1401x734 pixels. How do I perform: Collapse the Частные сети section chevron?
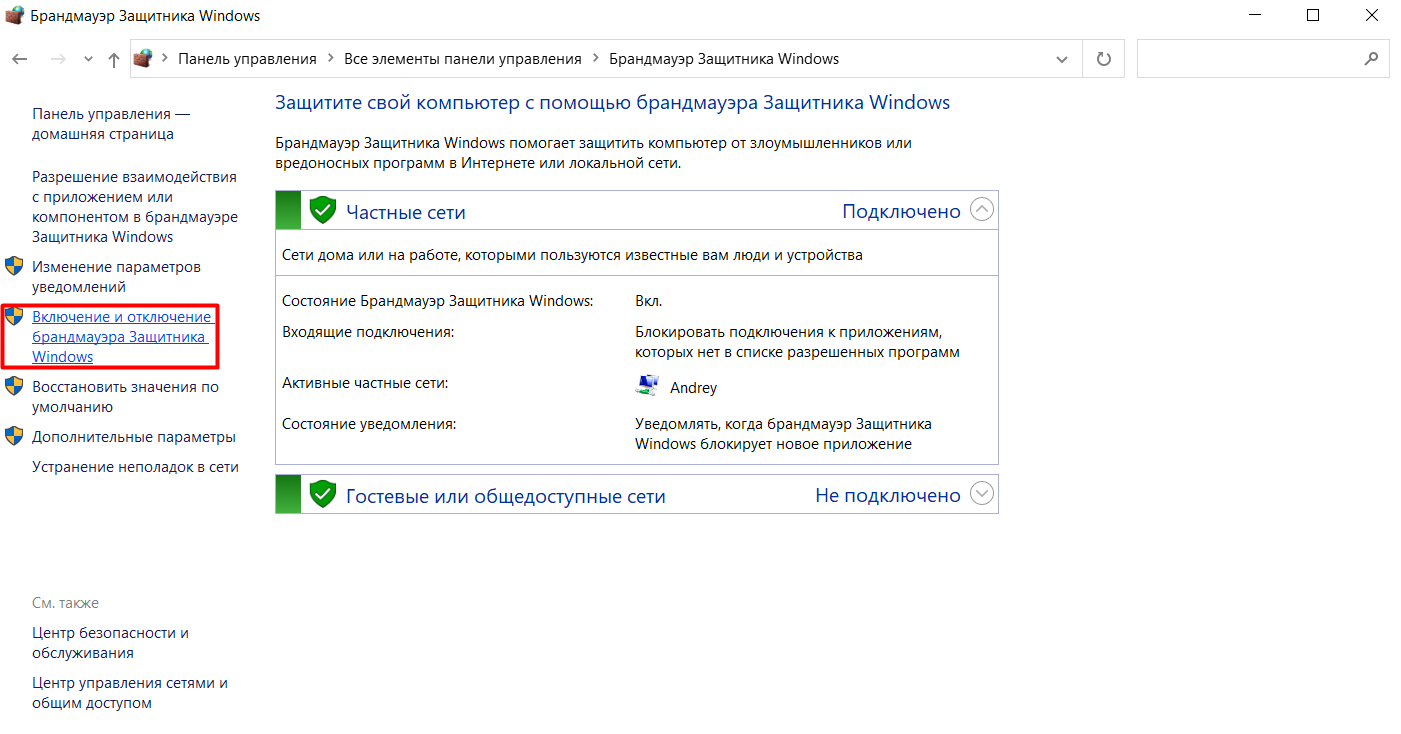pos(982,210)
